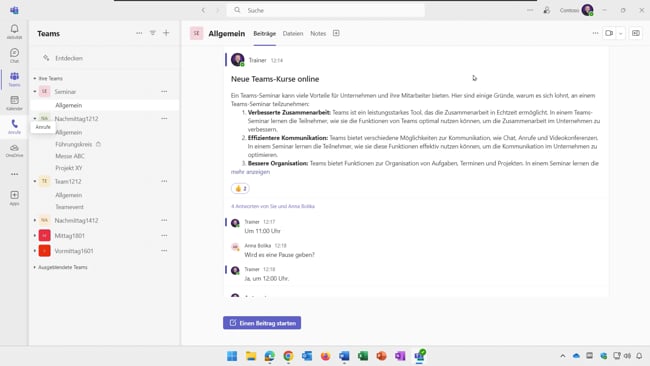This screenshot has width=650, height=366.
Task: Open the Activity bell in sidebar
Action: coord(15,31)
